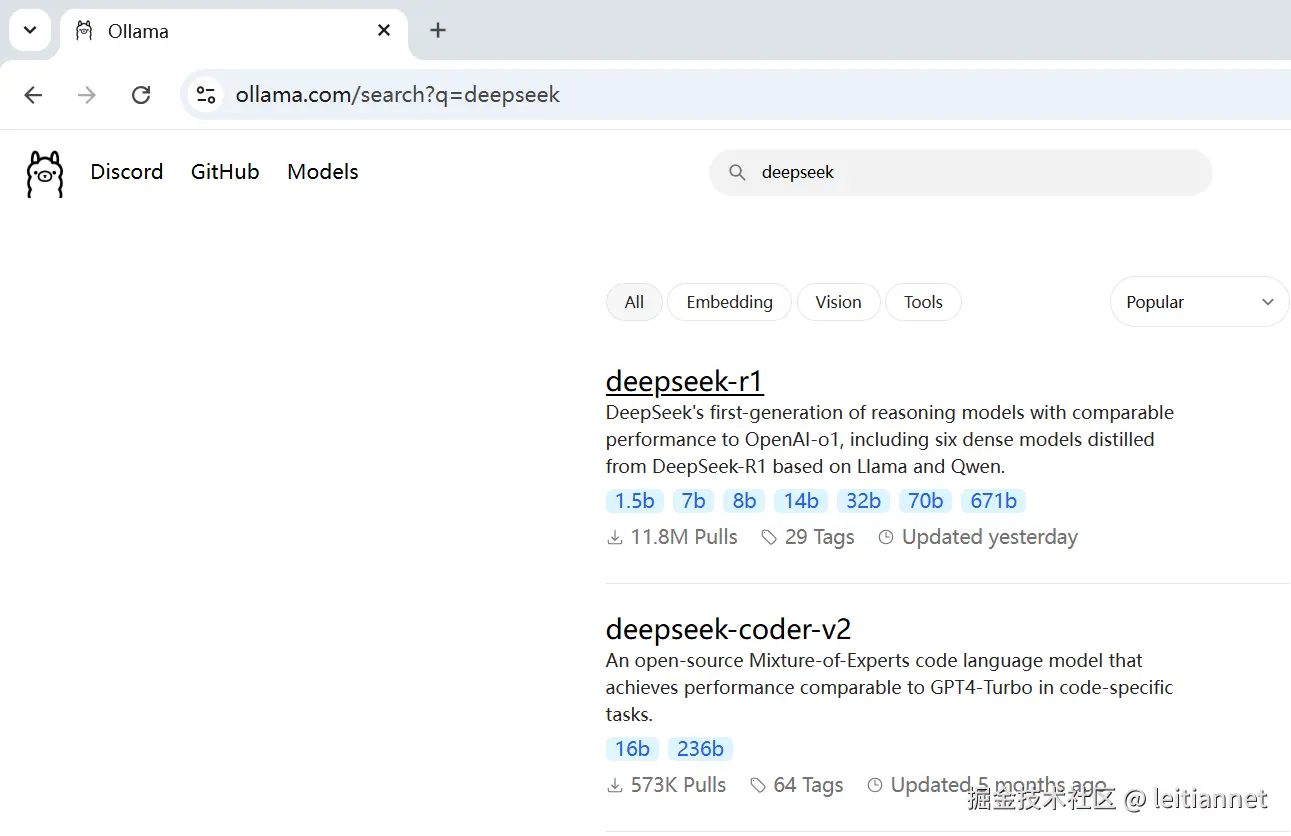Click the '573K Pulls' text
Screen dimensions: 1291x836
[x=679, y=786]
